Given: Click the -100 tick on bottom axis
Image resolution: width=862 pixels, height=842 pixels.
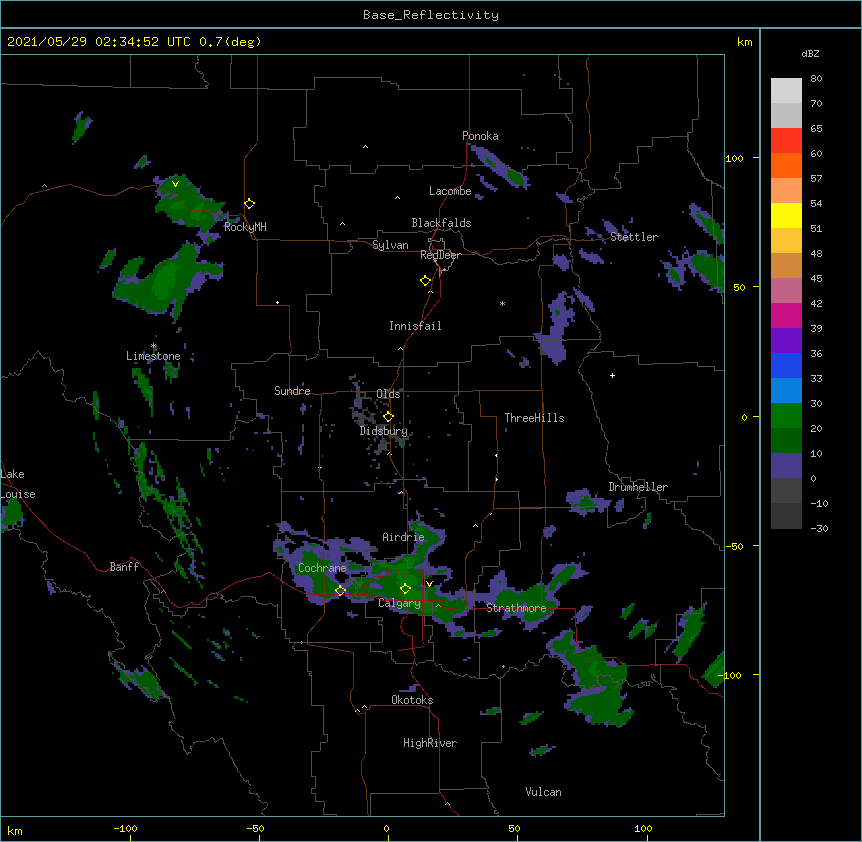Looking at the screenshot, I should tap(125, 828).
